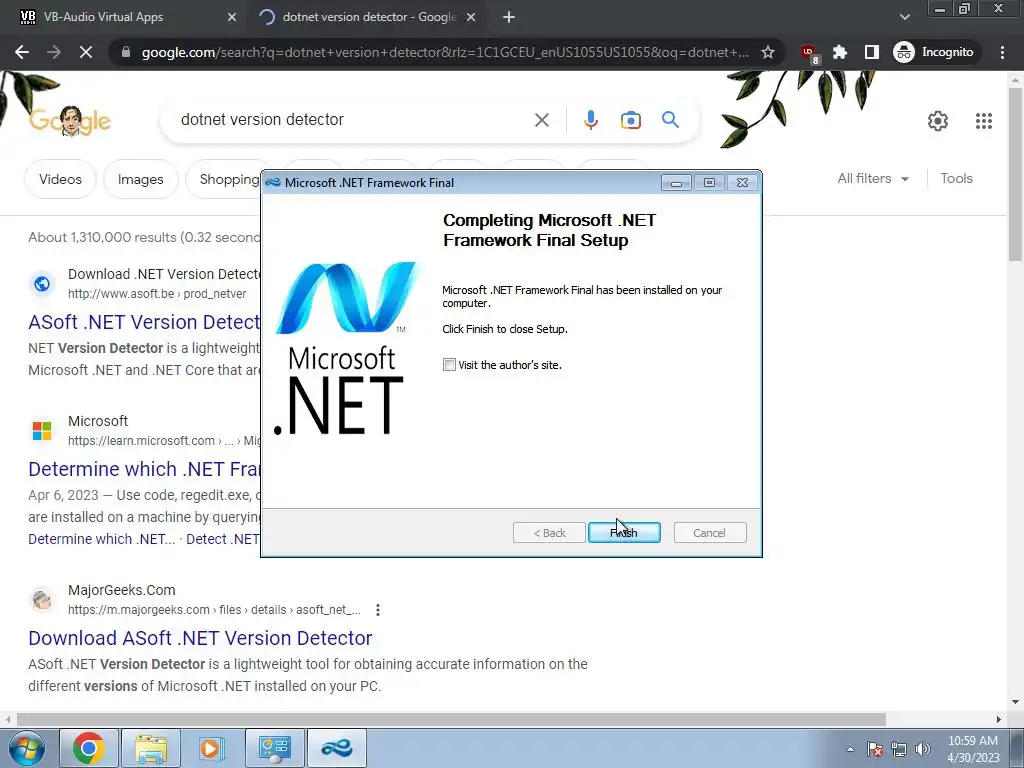Filter results by Shopping
This screenshot has width=1024, height=768.
pyautogui.click(x=223, y=179)
